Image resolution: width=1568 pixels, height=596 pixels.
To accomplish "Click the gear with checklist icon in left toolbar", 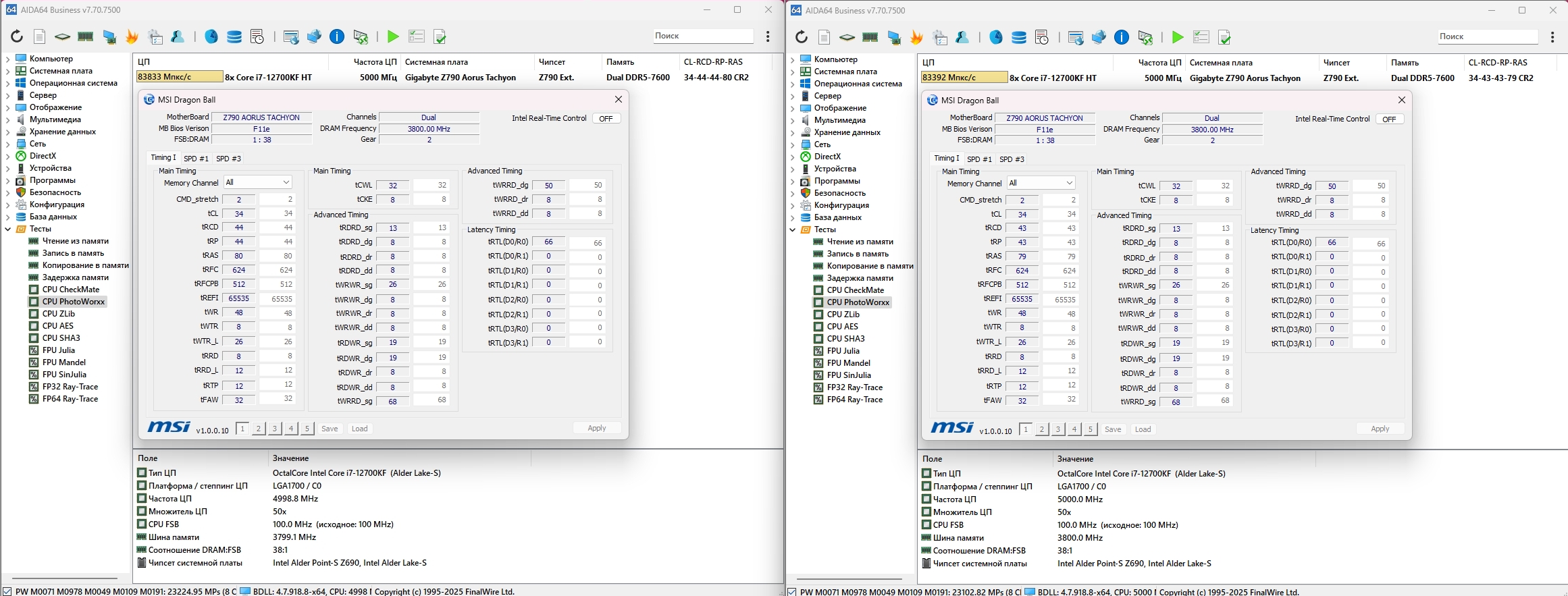I will point(155,36).
